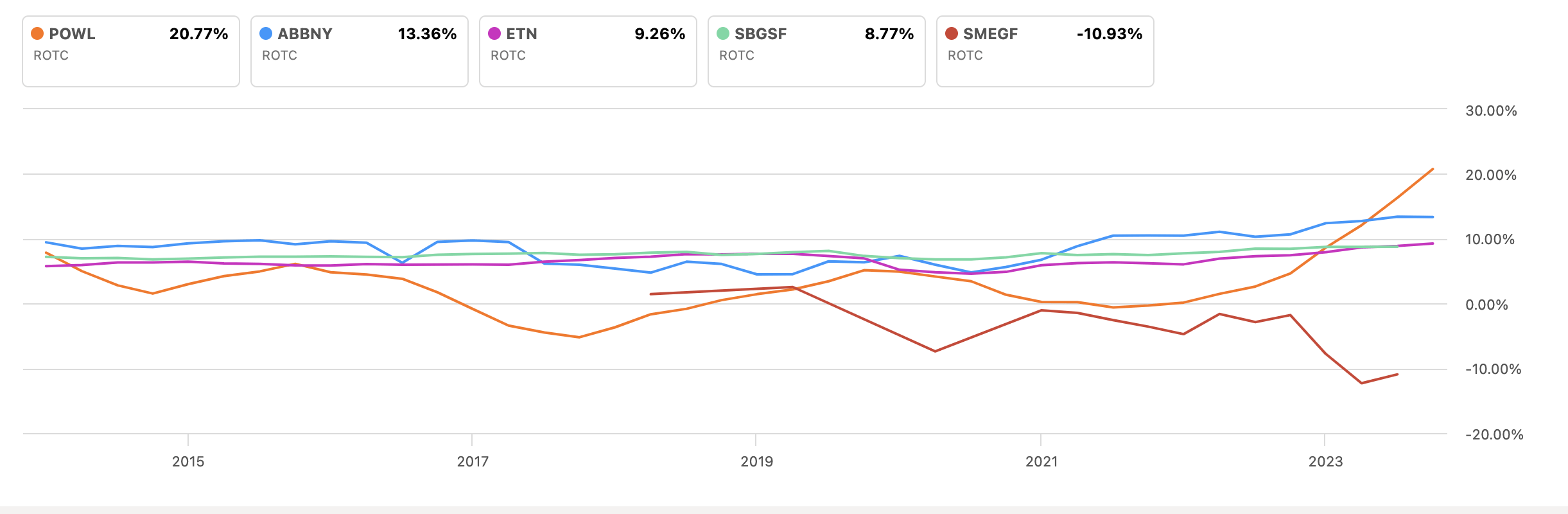Screen dimensions: 1568x514
Task: Click SMEGF's -10.93% value
Action: tap(1110, 34)
